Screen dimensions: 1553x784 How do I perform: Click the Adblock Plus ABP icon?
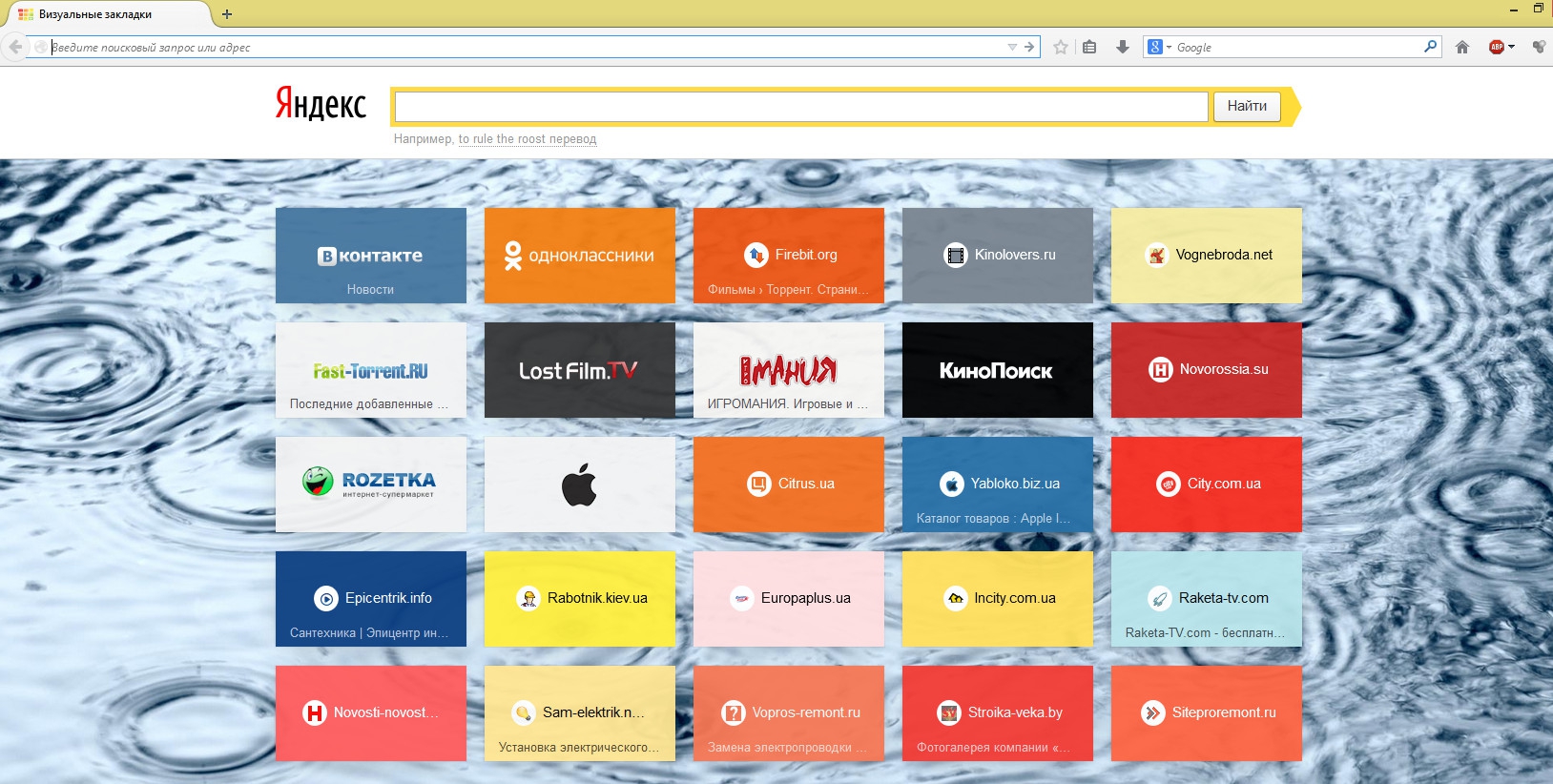[1496, 47]
